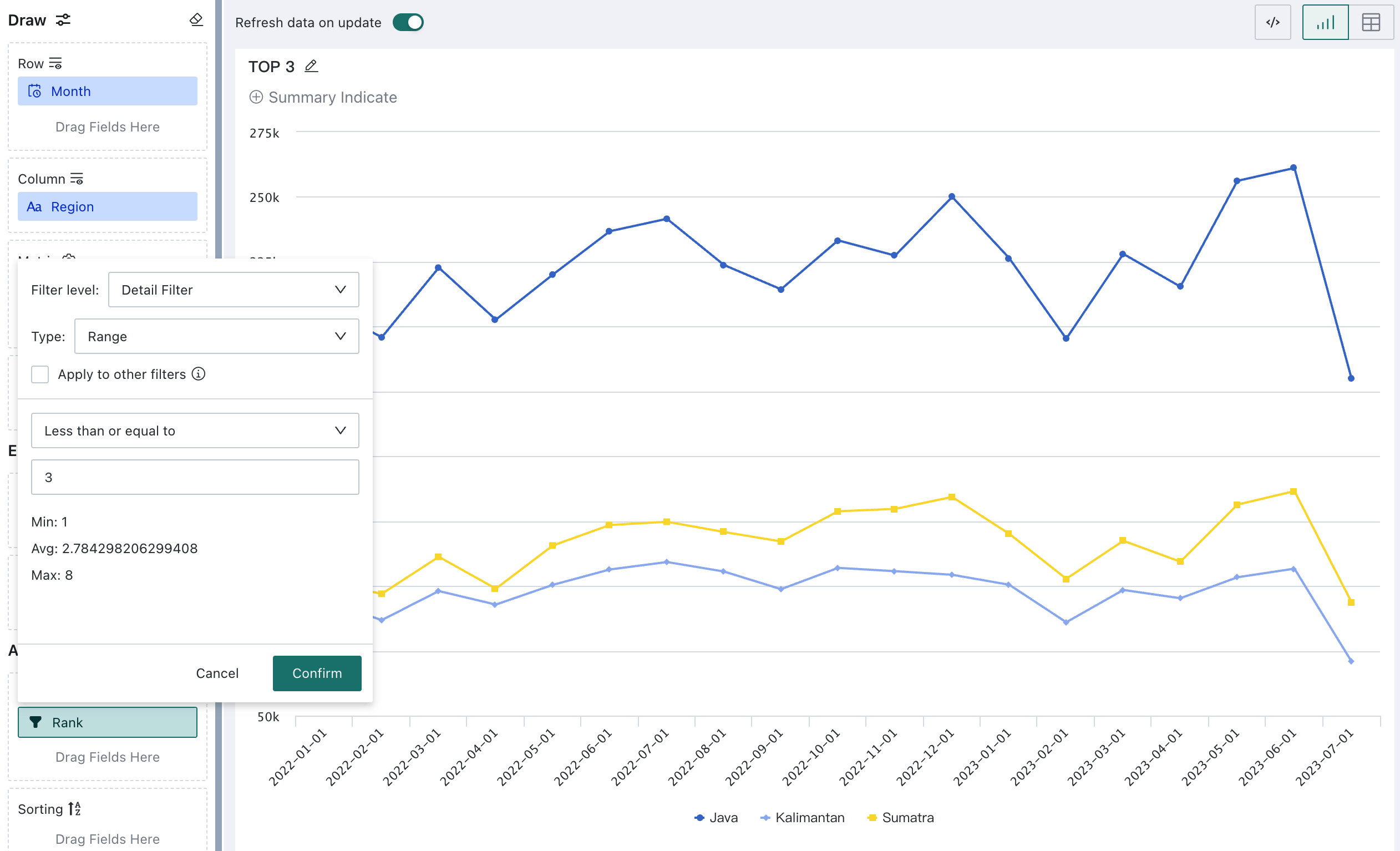This screenshot has width=1400, height=851.
Task: Click the Column settings icon
Action: tap(77, 179)
